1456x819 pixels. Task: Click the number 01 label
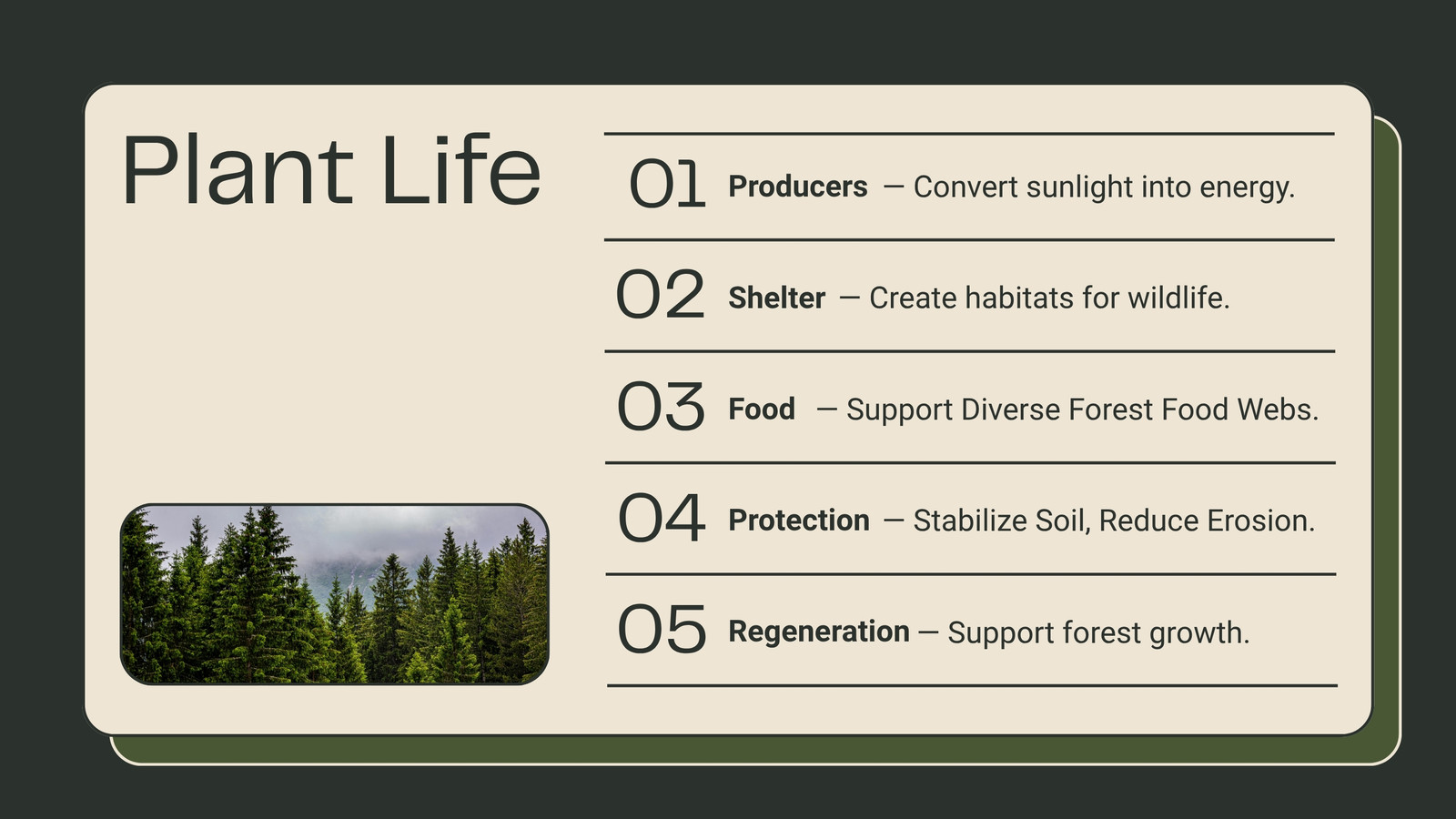click(667, 185)
